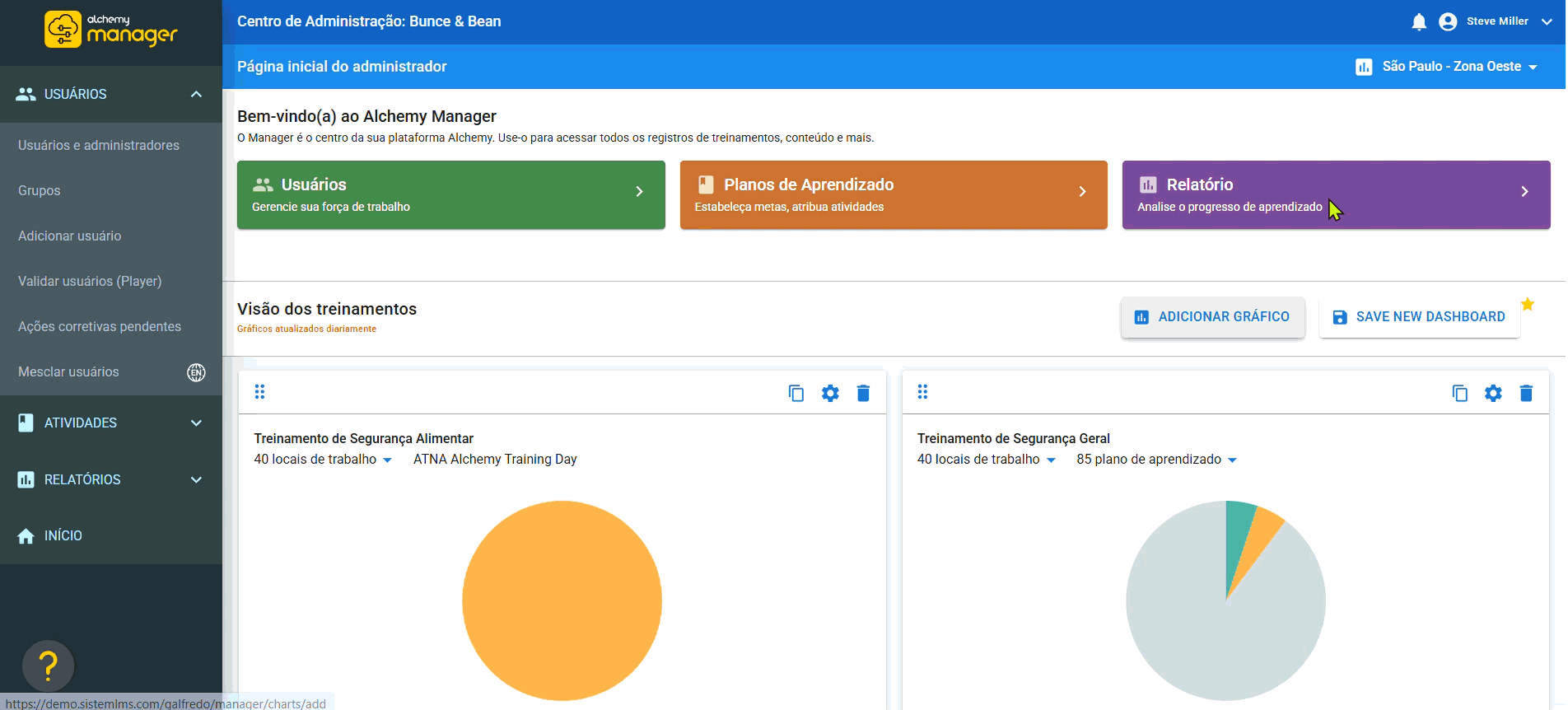Screen dimensions: 1568x710
Task: Delete the Segurança Geral chart
Action: (1526, 393)
